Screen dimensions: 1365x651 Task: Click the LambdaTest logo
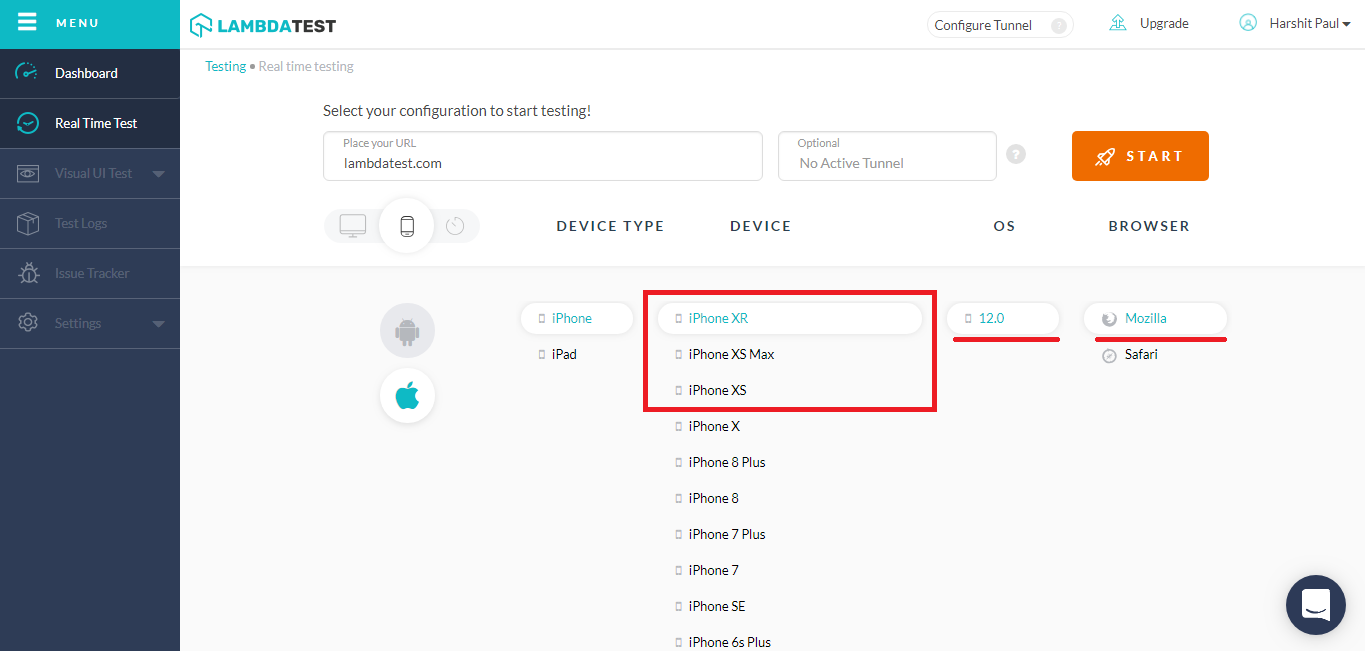tap(263, 25)
